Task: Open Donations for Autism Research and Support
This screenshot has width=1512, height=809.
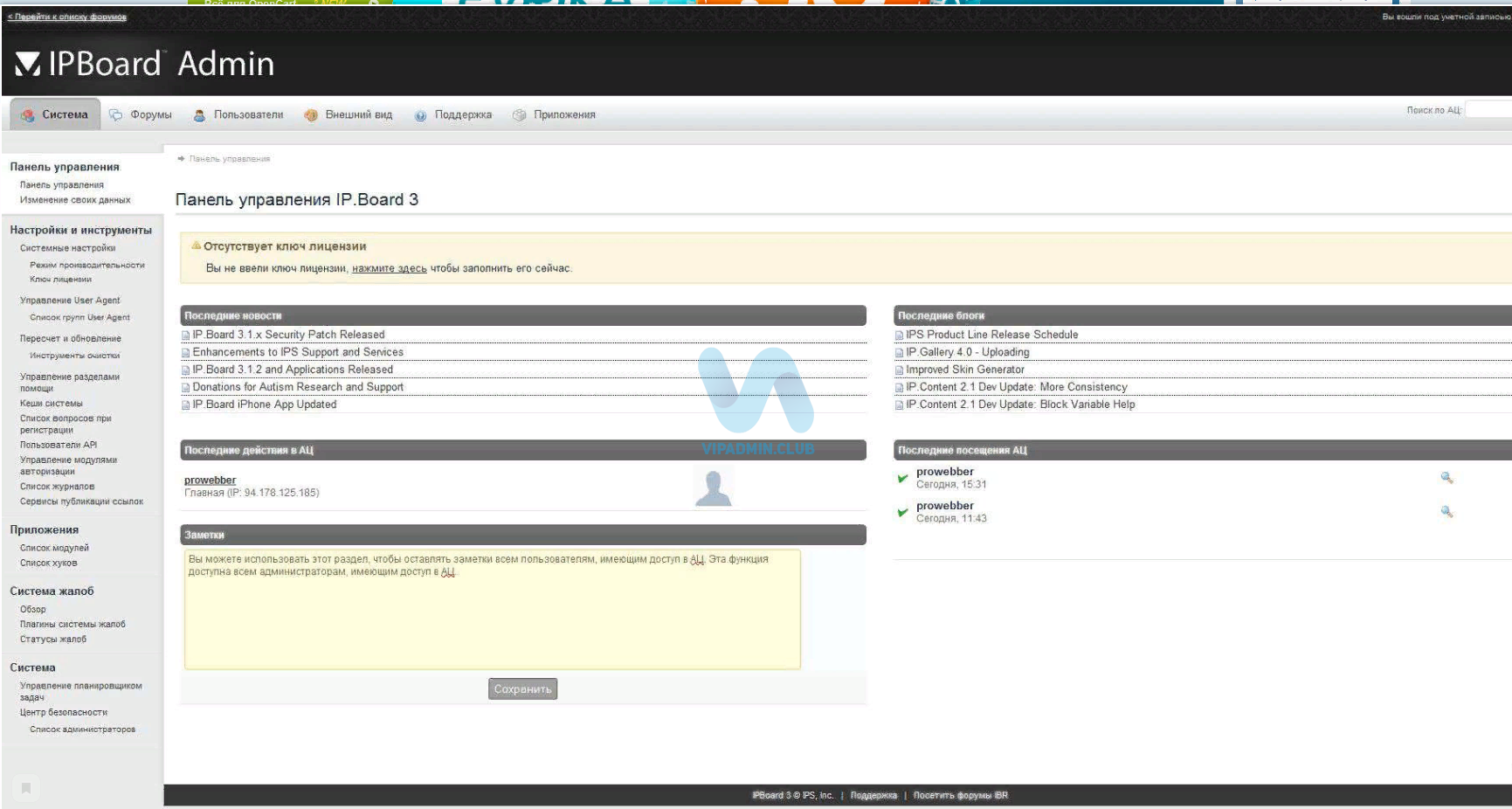Action: 298,387
